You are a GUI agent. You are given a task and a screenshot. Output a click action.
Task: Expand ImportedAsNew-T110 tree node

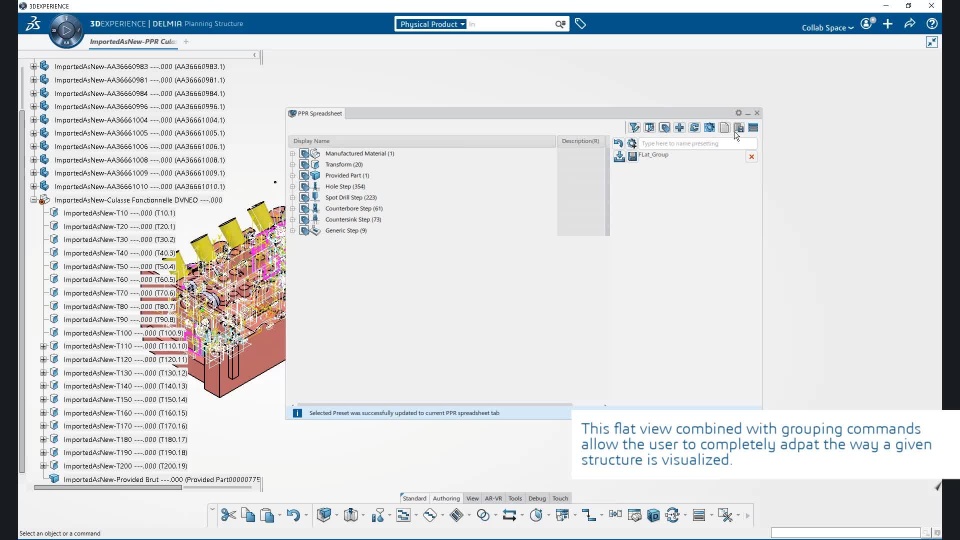coord(43,346)
